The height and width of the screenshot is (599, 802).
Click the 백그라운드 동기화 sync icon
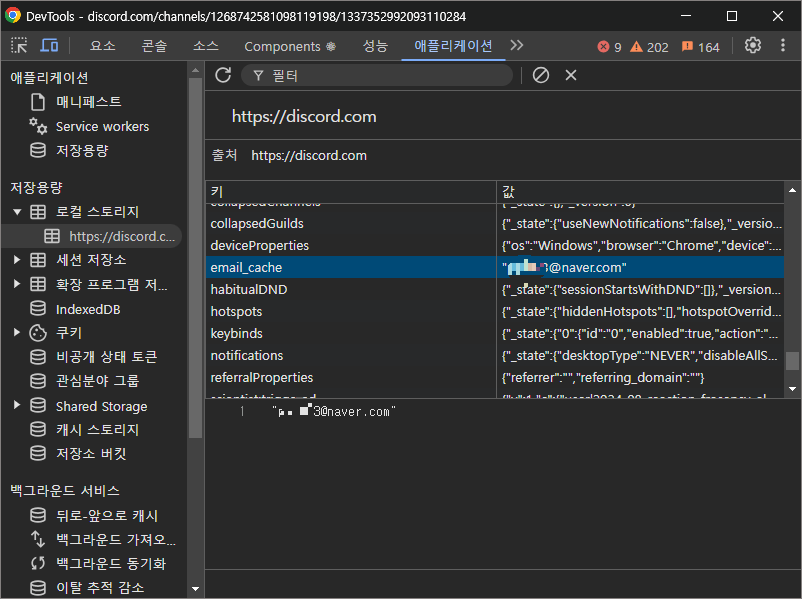(38, 563)
